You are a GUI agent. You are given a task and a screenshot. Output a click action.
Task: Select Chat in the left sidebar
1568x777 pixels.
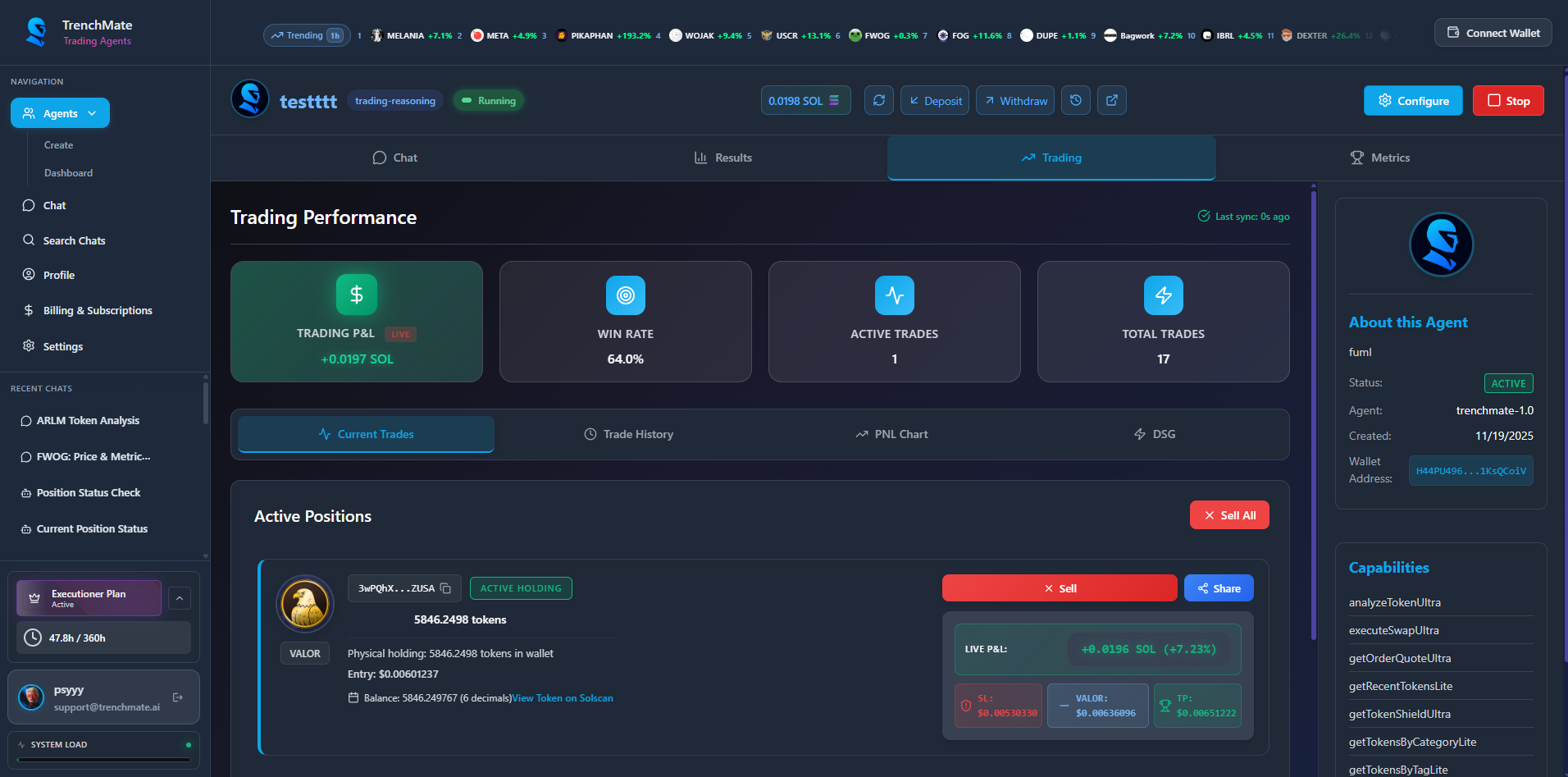tap(53, 205)
